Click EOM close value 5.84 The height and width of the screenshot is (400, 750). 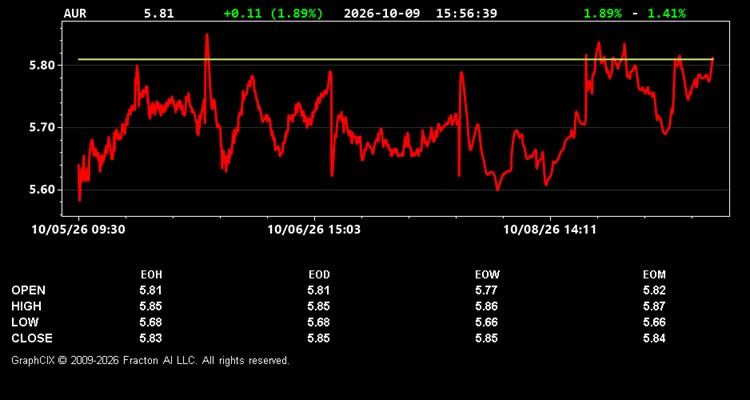pos(654,338)
